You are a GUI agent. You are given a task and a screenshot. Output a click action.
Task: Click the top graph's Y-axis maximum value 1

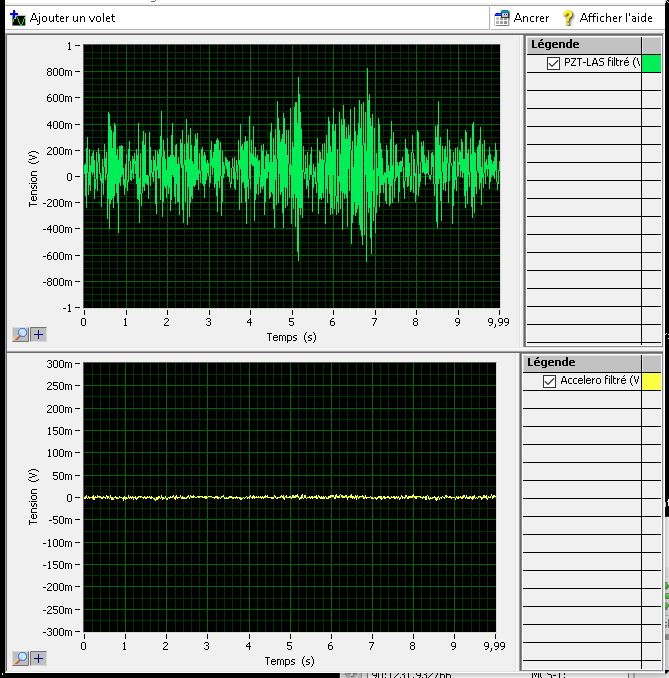pos(71,46)
